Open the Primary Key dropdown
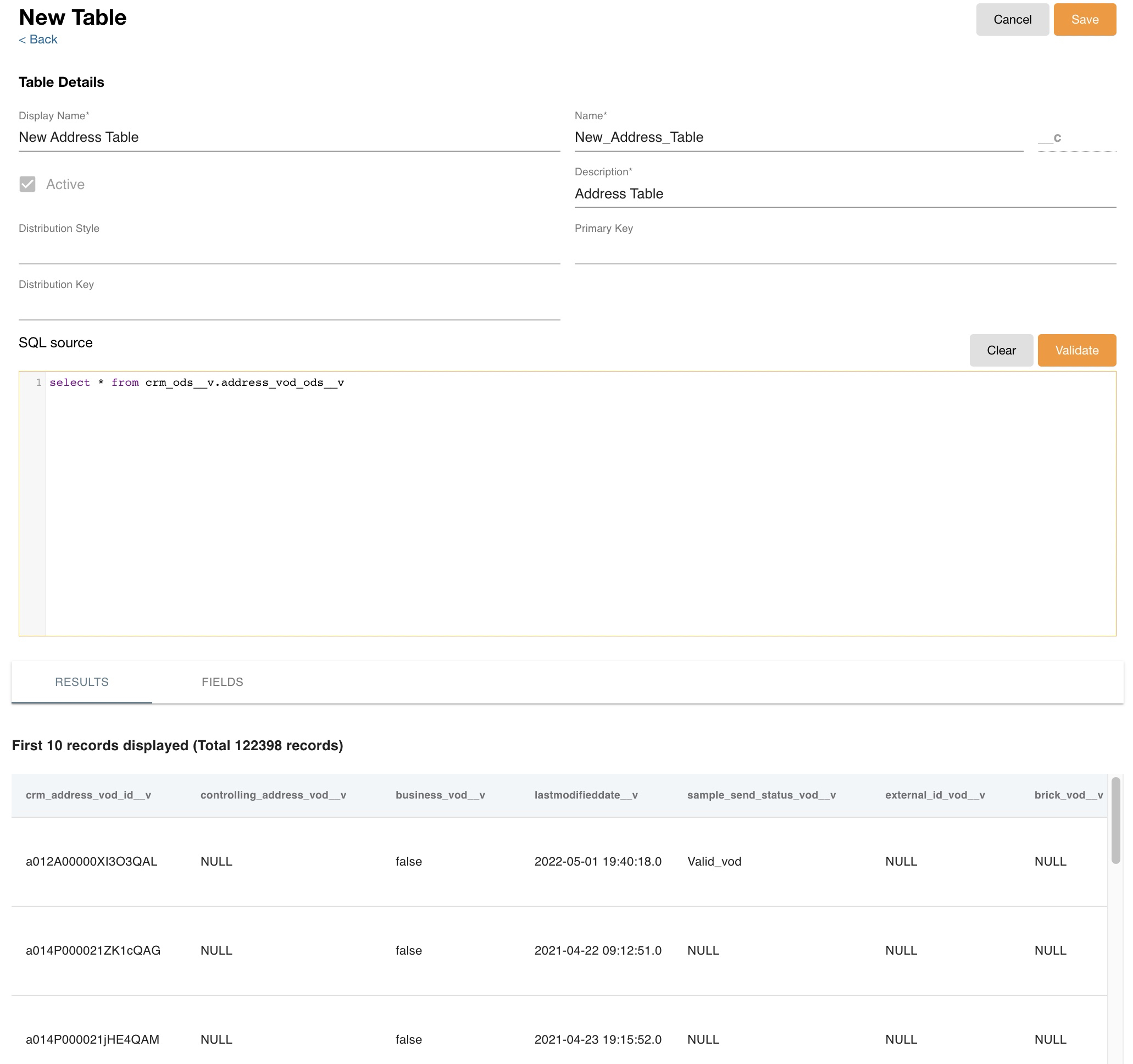The width and height of the screenshot is (1133, 1064). [845, 251]
